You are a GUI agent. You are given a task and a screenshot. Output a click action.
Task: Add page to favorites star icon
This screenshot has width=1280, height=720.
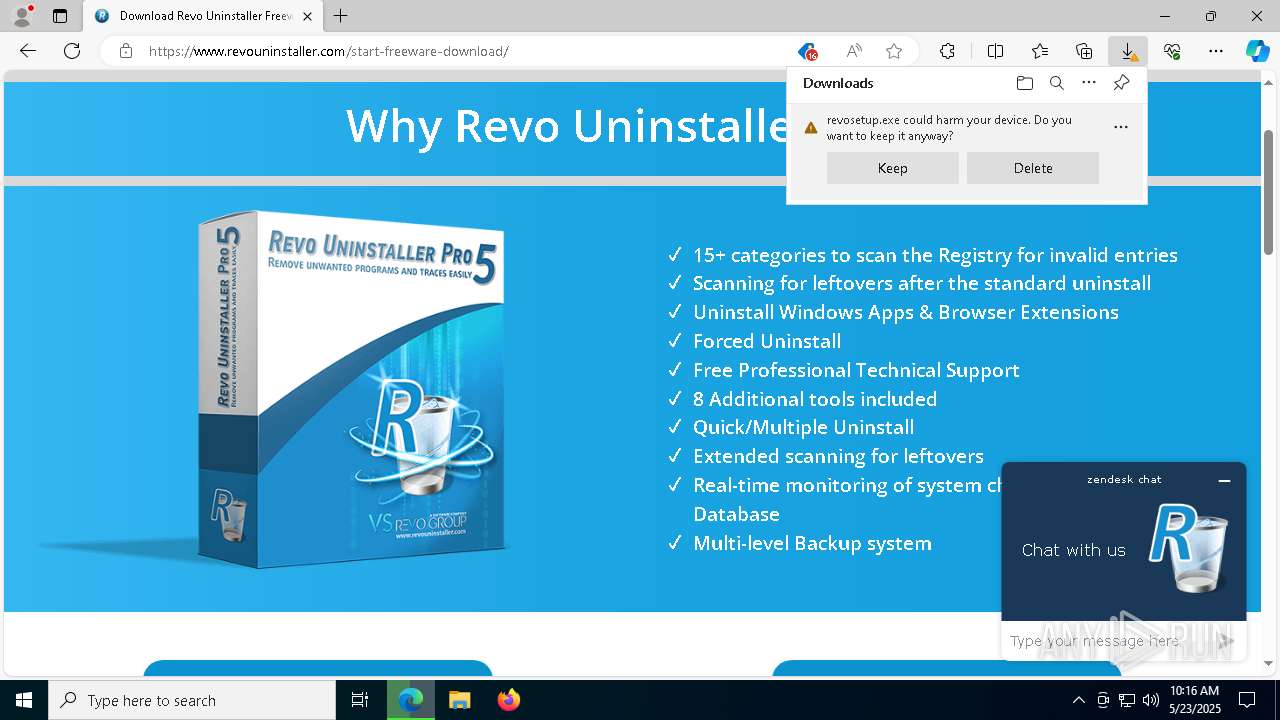[x=894, y=51]
